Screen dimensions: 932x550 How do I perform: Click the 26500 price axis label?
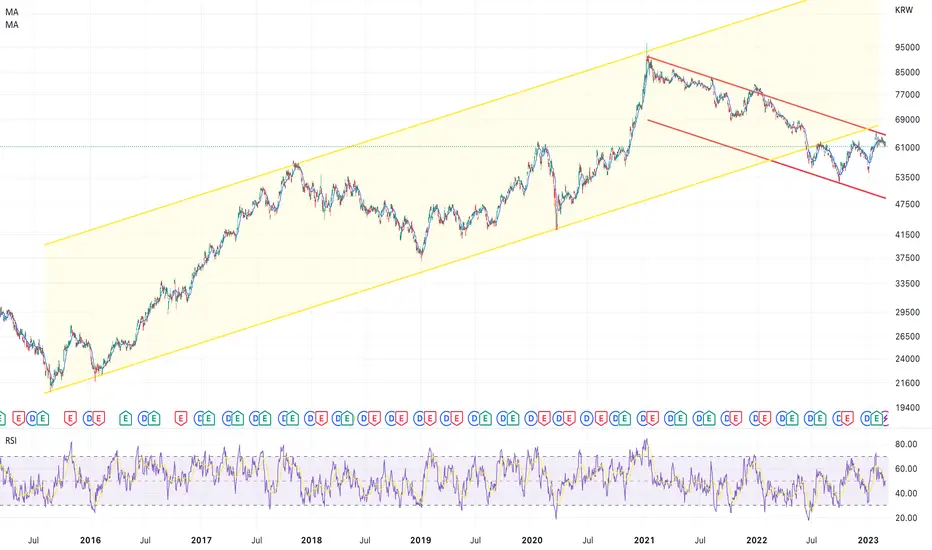pos(908,337)
